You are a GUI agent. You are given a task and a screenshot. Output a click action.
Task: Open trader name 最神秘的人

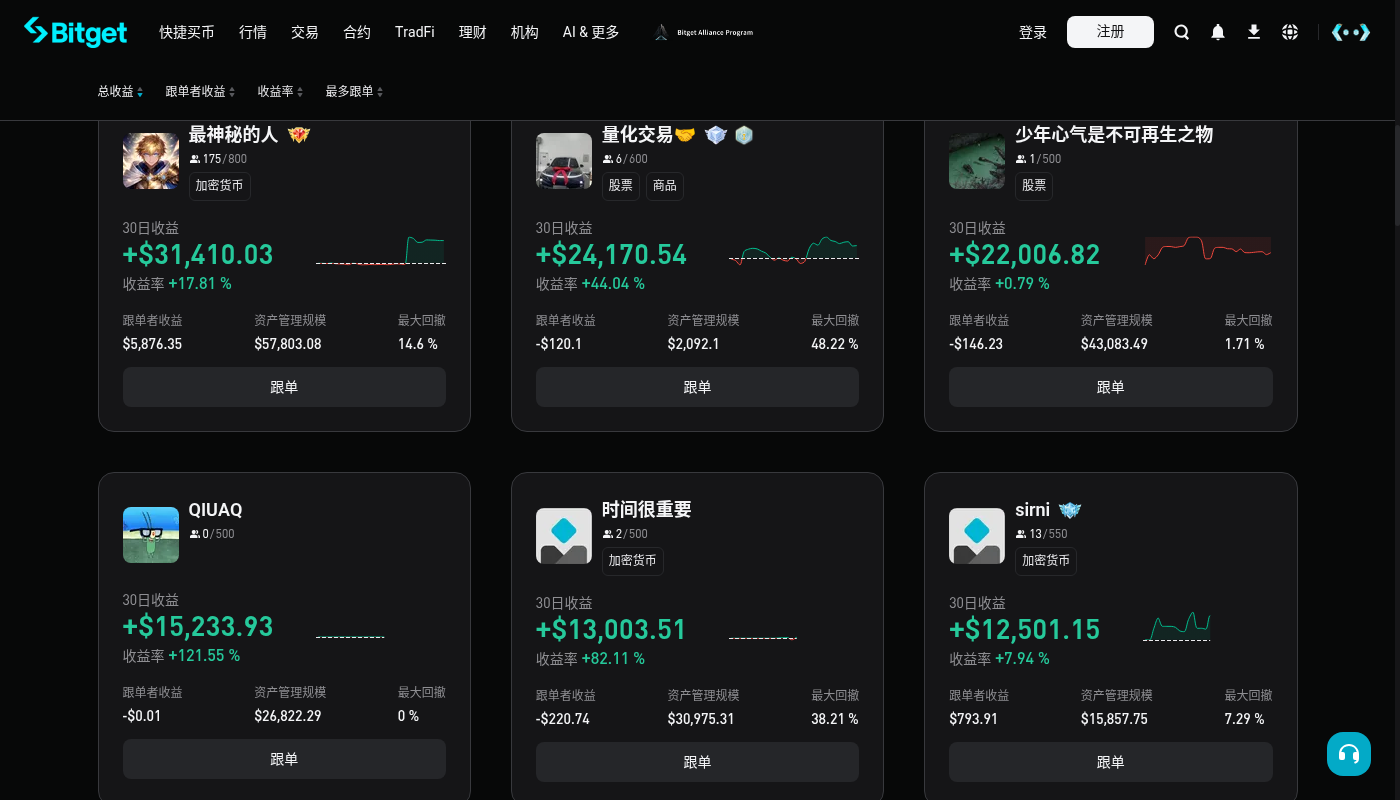click(x=233, y=134)
